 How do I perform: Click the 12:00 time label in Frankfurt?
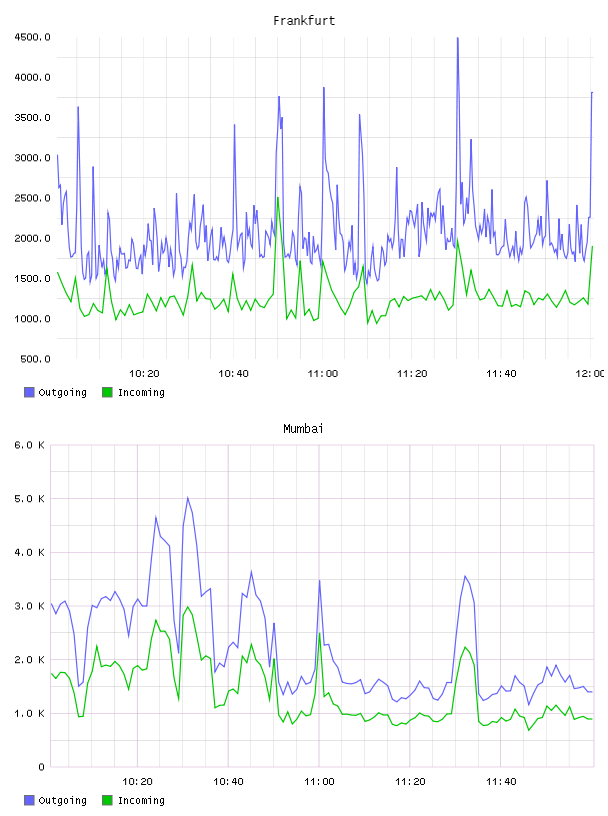point(590,374)
